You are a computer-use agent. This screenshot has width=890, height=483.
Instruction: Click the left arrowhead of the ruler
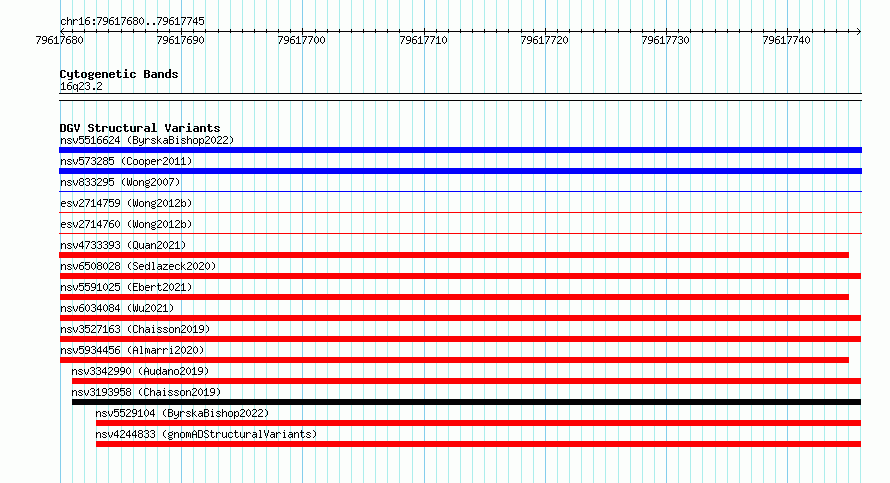coord(62,31)
